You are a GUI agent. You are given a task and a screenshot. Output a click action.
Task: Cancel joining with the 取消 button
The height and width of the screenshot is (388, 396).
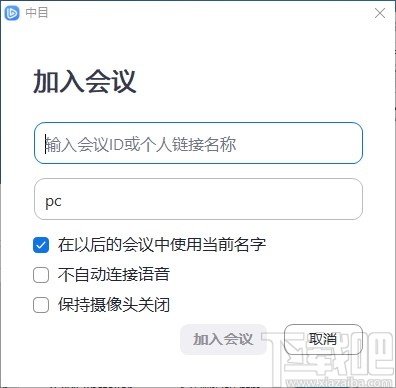(x=323, y=339)
